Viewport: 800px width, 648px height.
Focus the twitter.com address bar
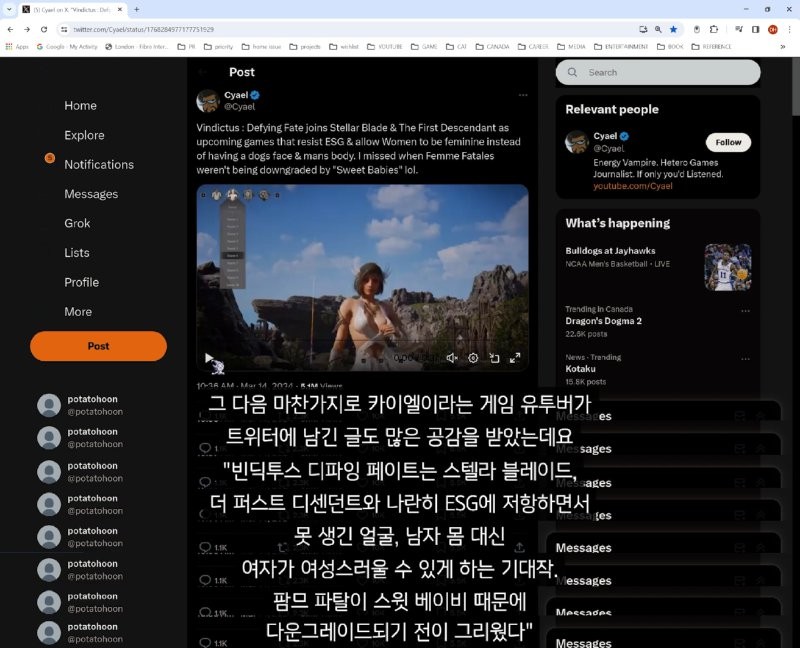[352, 30]
